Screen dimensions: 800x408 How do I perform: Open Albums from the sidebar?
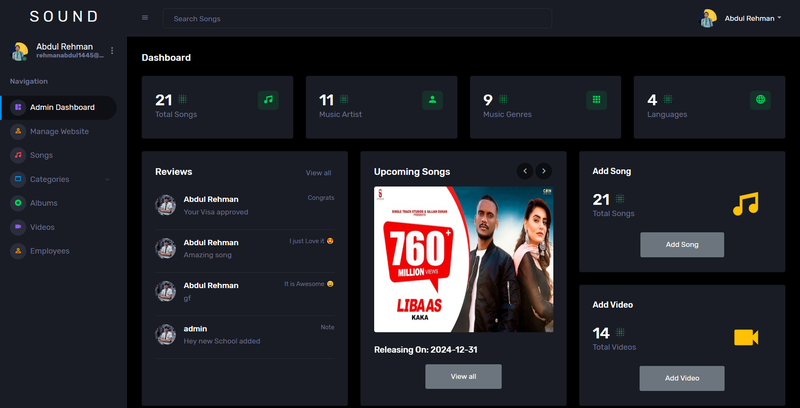43,203
